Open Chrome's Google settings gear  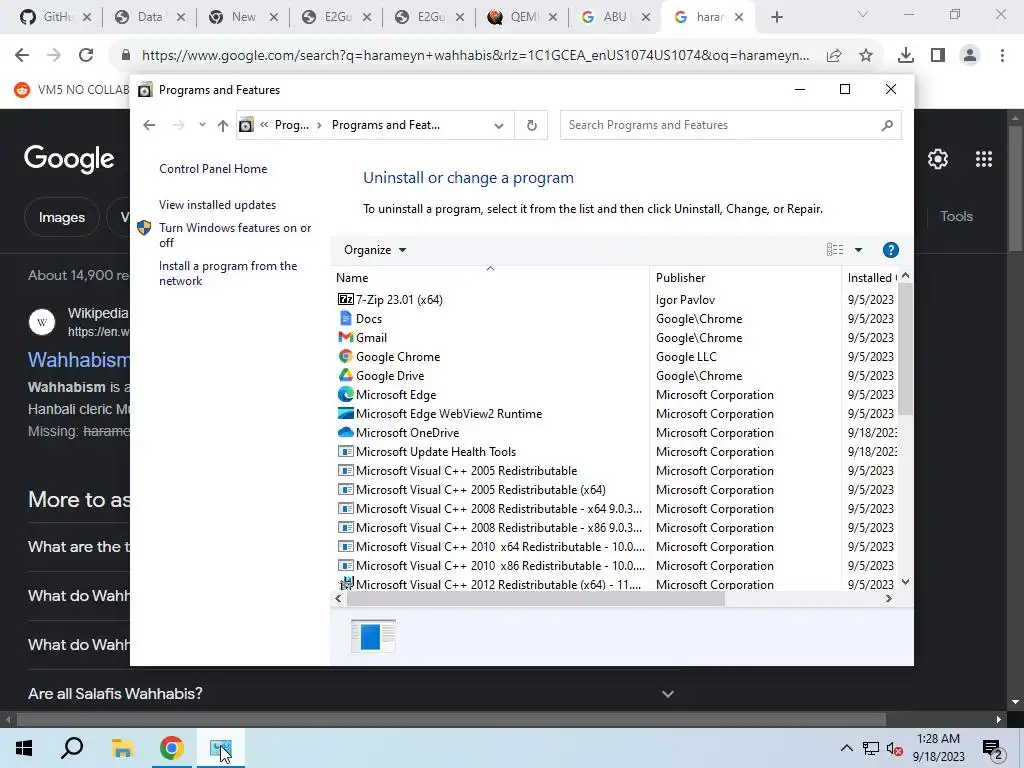[x=938, y=159]
